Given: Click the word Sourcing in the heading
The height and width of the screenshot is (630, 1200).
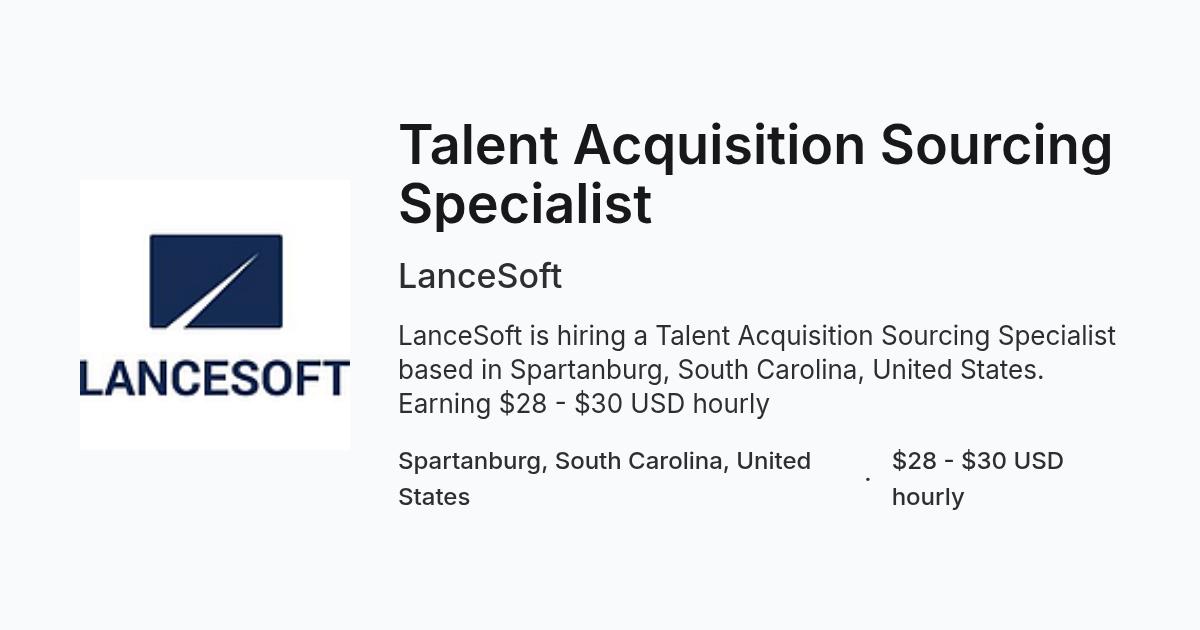Looking at the screenshot, I should (996, 145).
